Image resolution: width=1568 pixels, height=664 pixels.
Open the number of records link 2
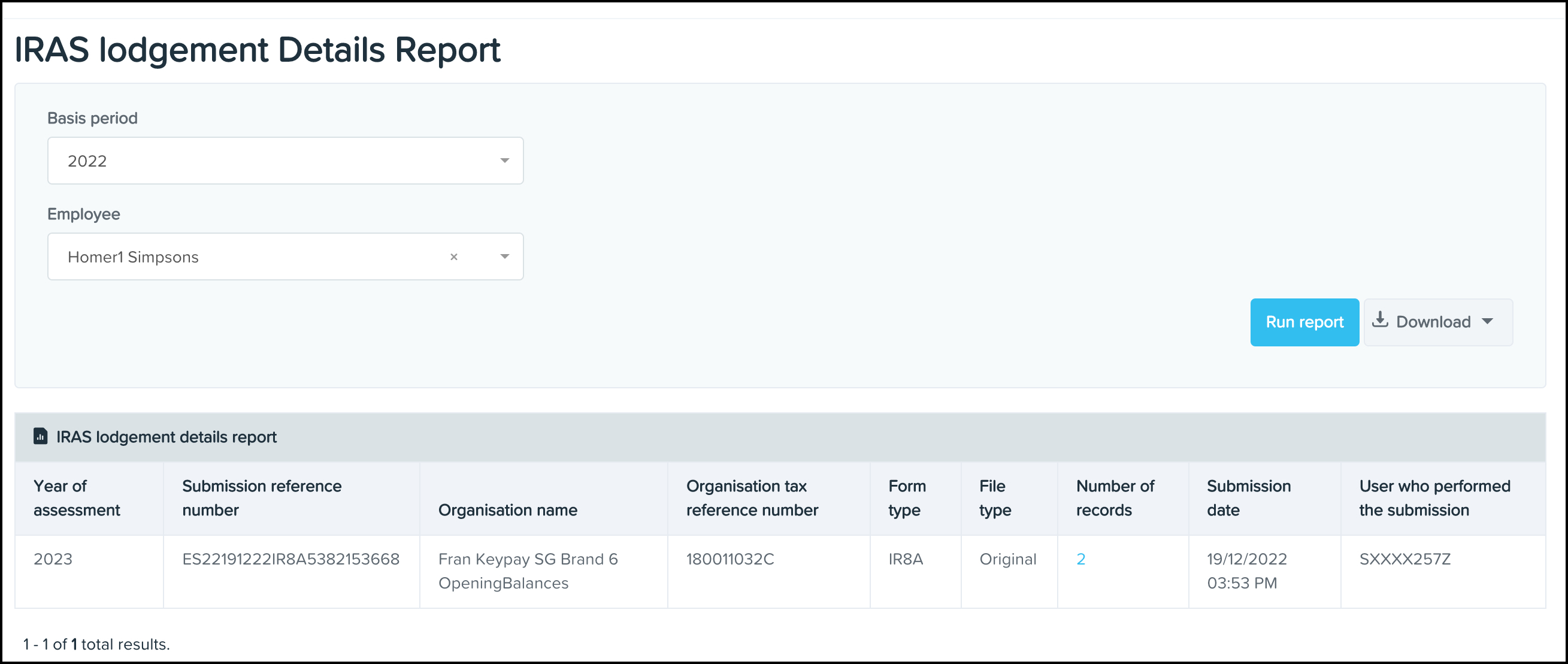(x=1080, y=559)
